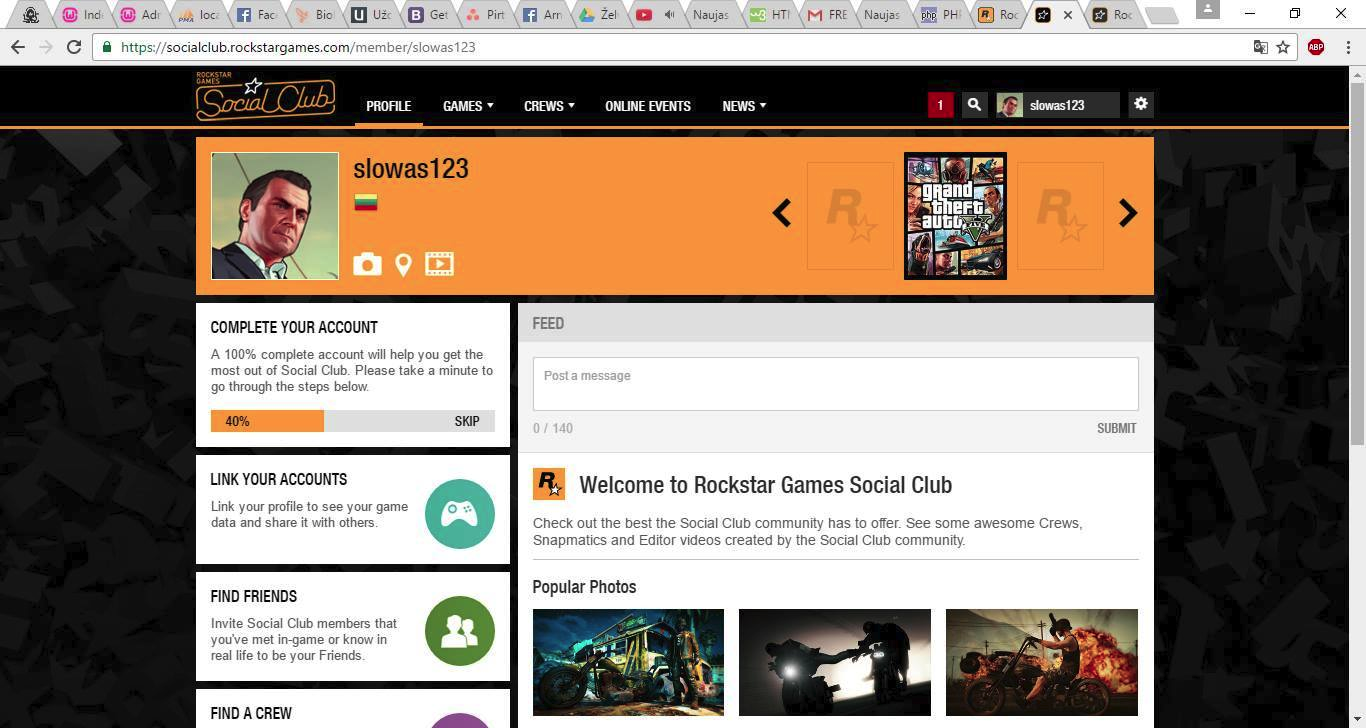
Task: Open the search magnifier icon
Action: (974, 105)
